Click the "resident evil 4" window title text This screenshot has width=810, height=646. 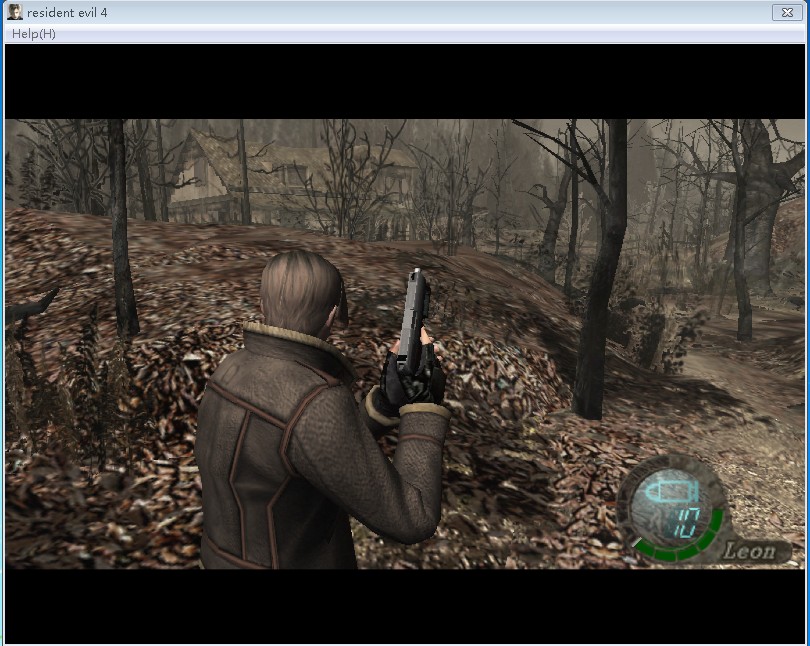point(67,12)
